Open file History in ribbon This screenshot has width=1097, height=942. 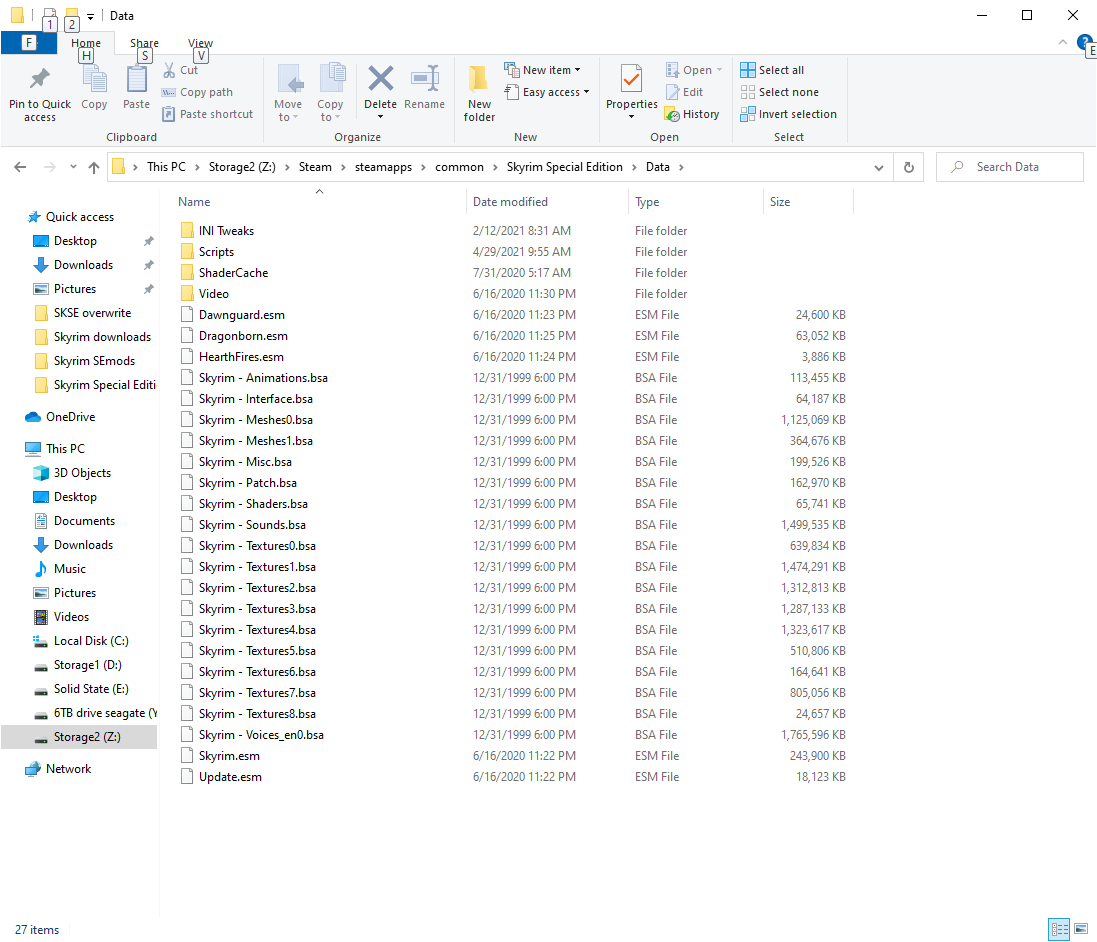pyautogui.click(x=692, y=114)
